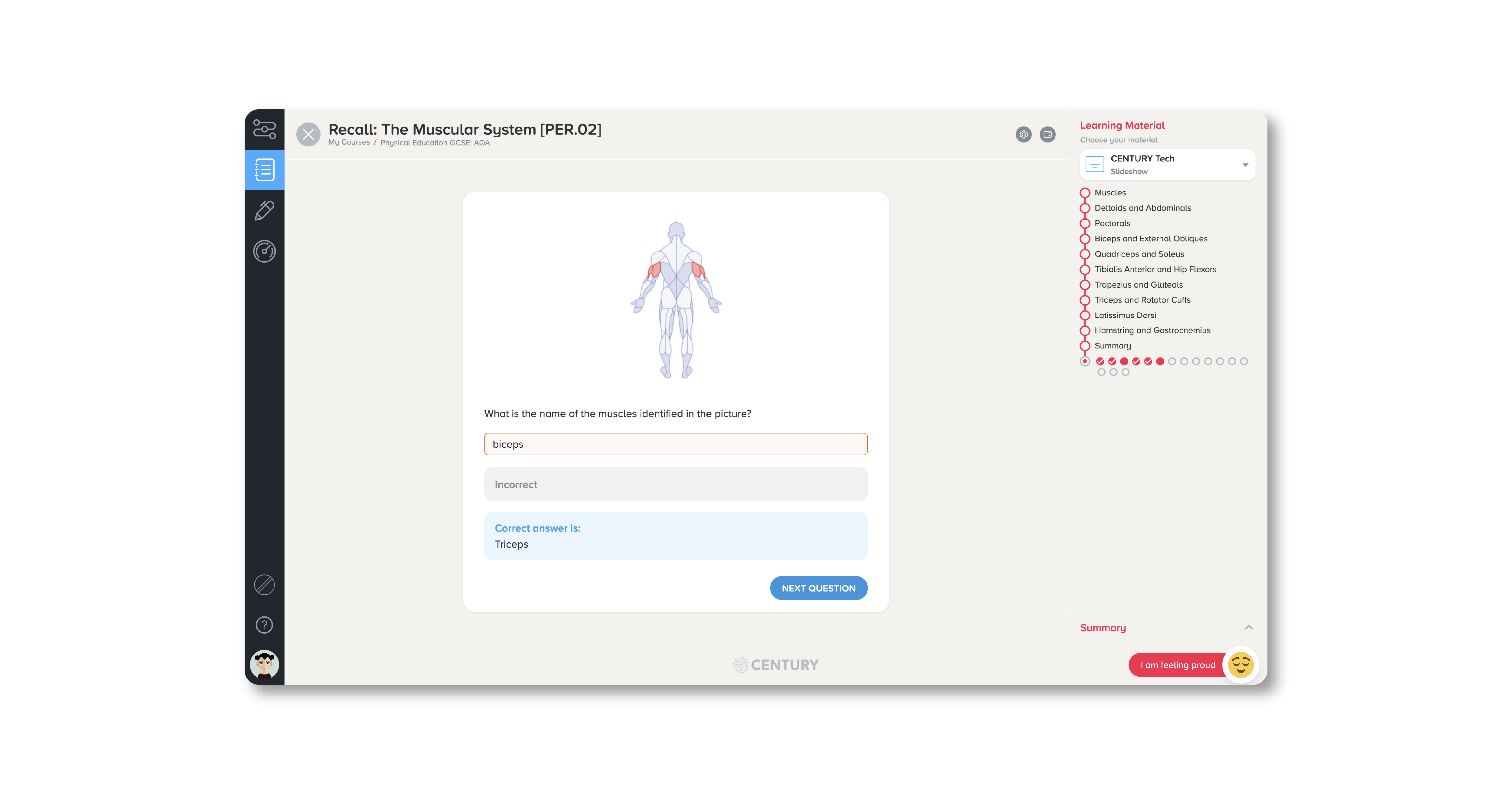Image resolution: width=1512 pixels, height=794 pixels.
Task: Open the settings gear icon in header
Action: (1024, 135)
